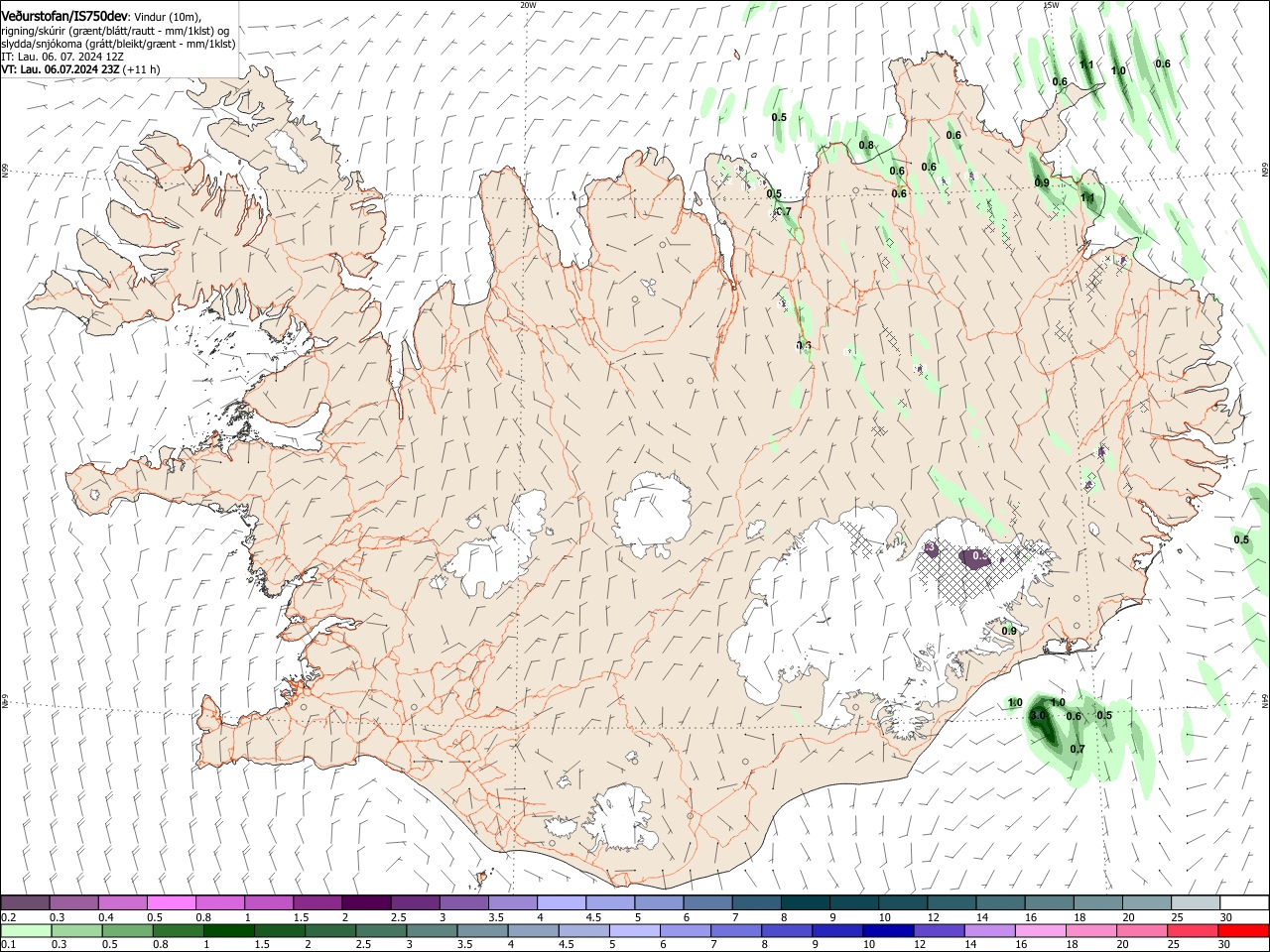Viewport: 1270px width, 952px height.
Task: Select the upper legend swatch starting at 6
Action: [706, 902]
